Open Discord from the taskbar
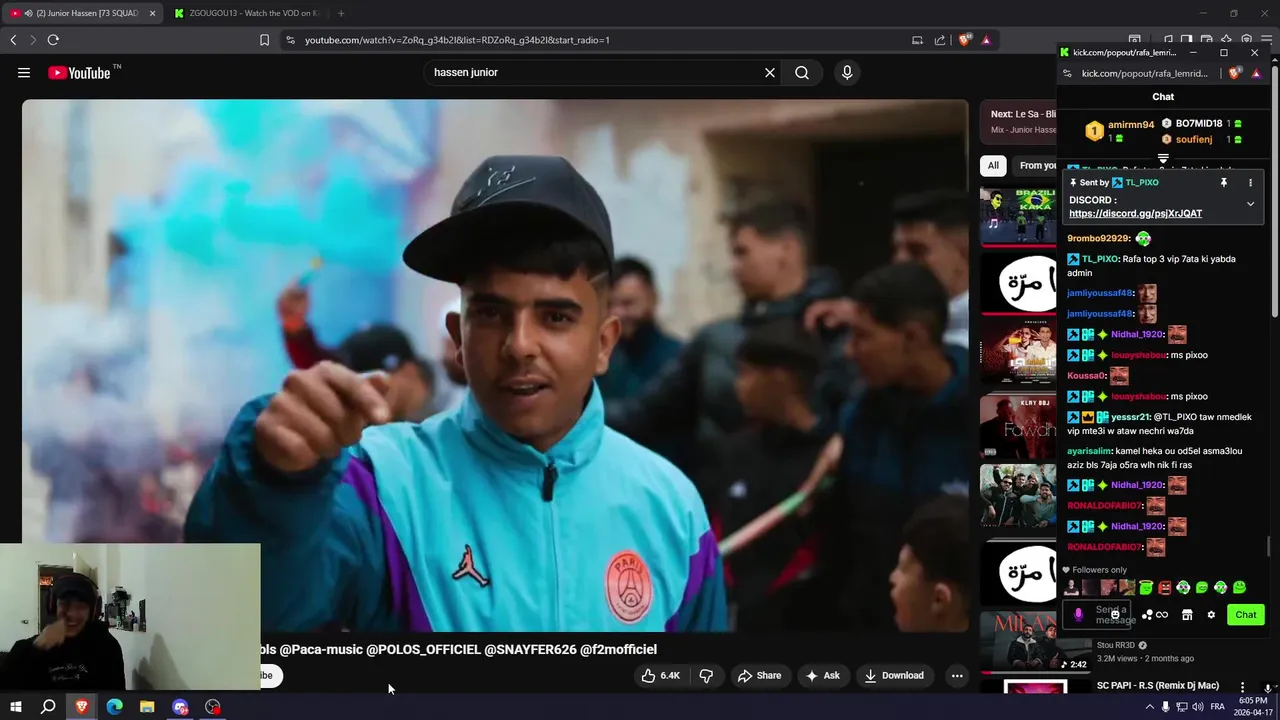The image size is (1280, 720). (x=180, y=707)
